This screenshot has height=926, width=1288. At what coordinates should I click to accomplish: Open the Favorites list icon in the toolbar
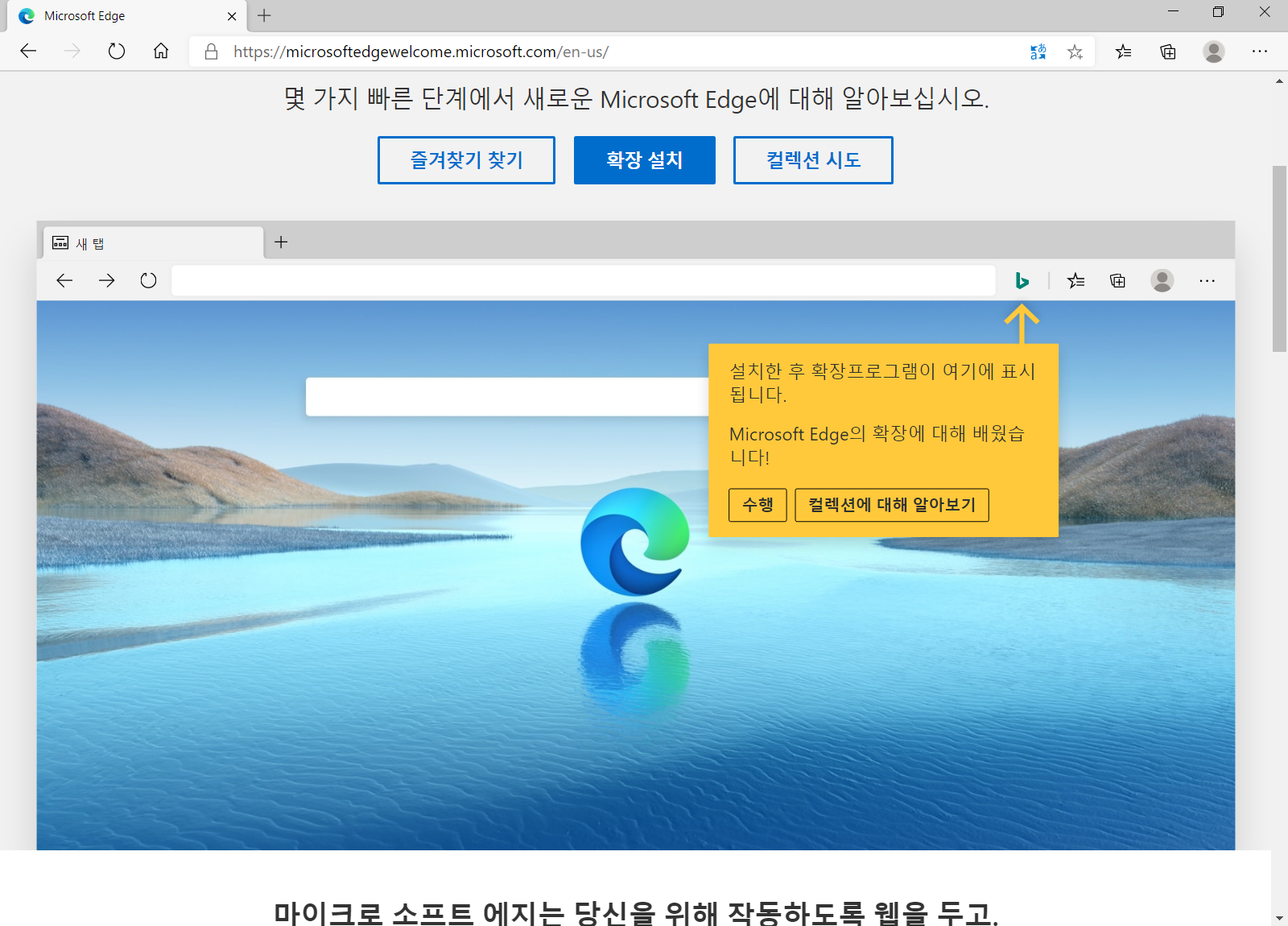tap(1124, 52)
